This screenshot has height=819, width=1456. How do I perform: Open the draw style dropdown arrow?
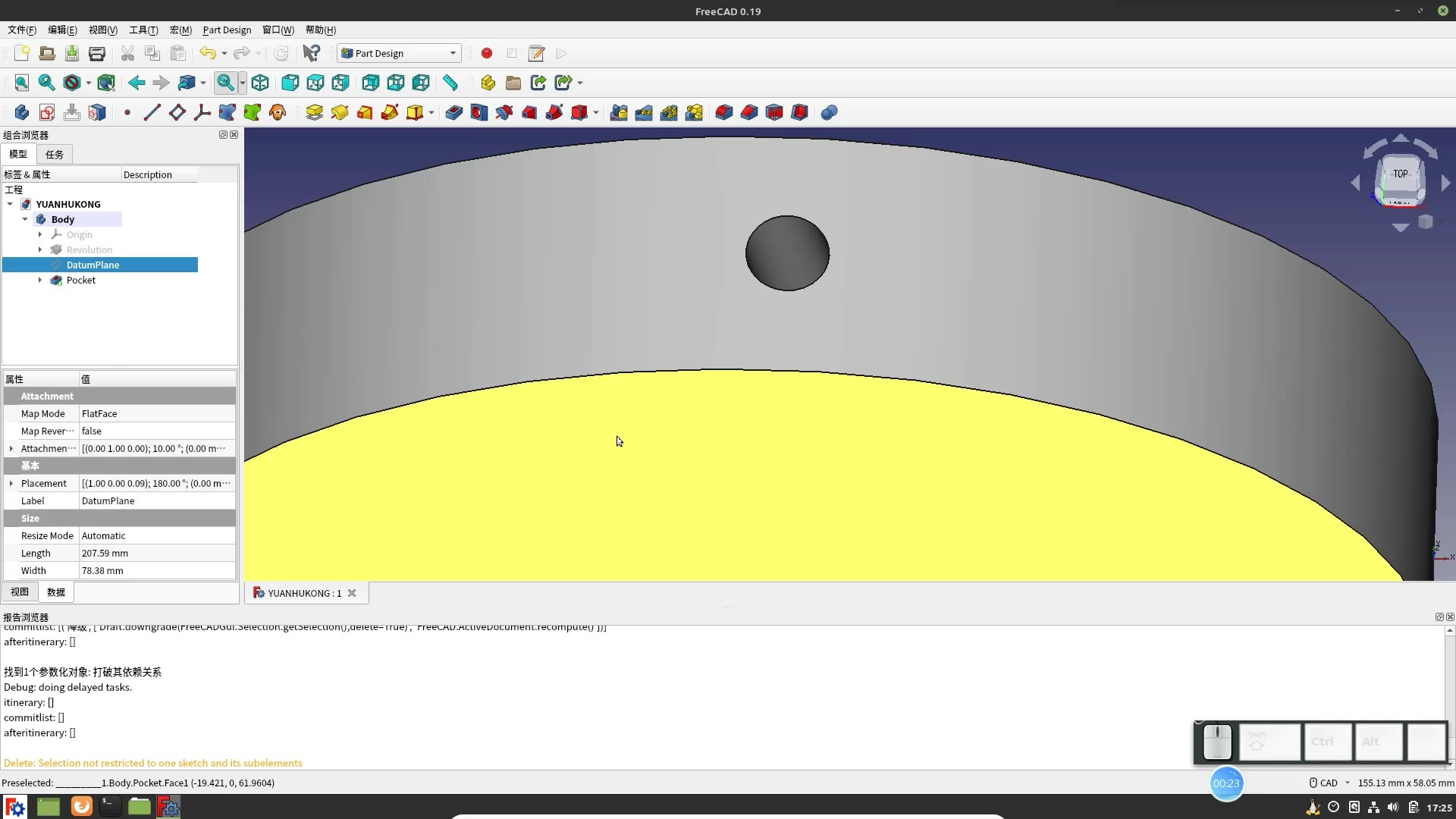[89, 83]
